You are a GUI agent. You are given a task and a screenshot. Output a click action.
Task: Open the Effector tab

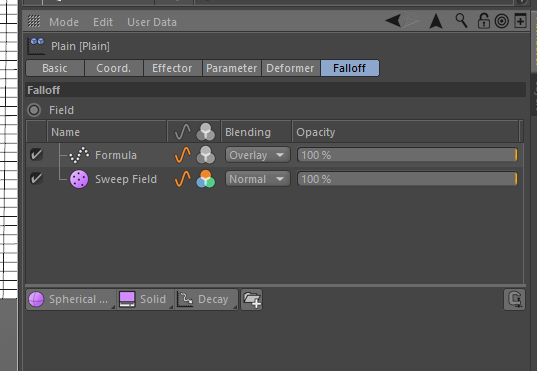pyautogui.click(x=172, y=68)
